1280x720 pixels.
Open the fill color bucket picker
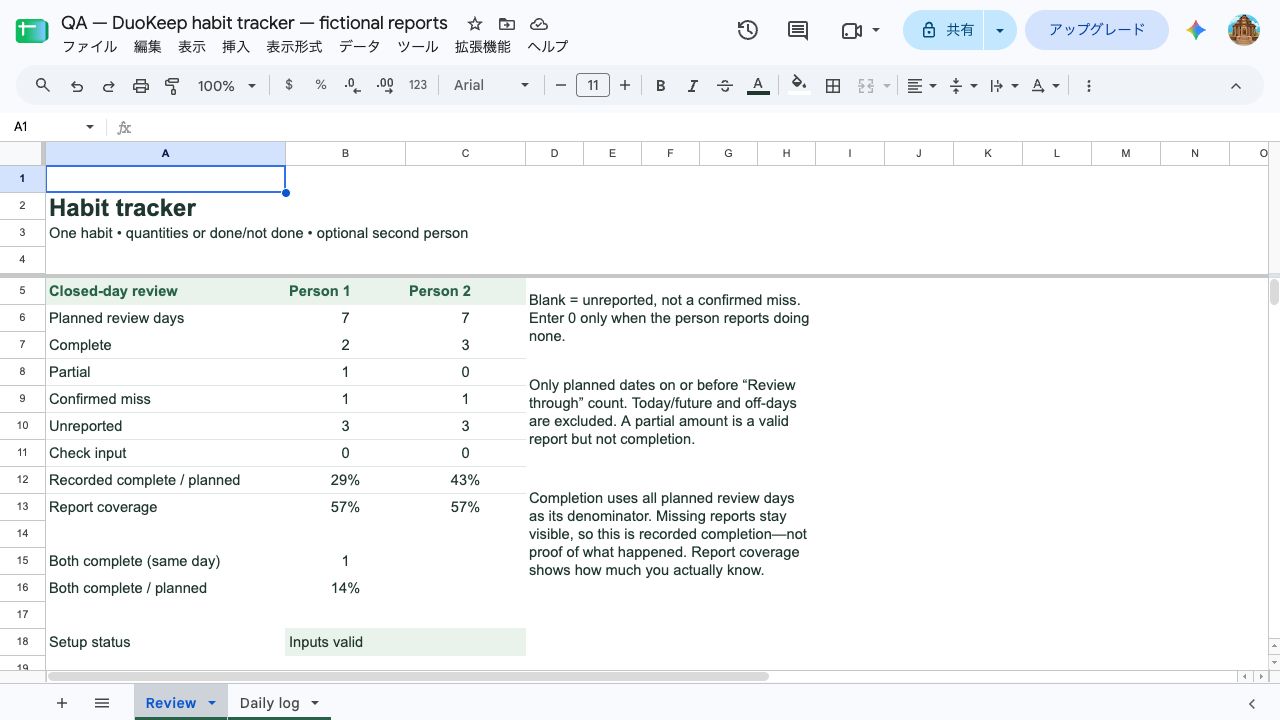tap(798, 85)
